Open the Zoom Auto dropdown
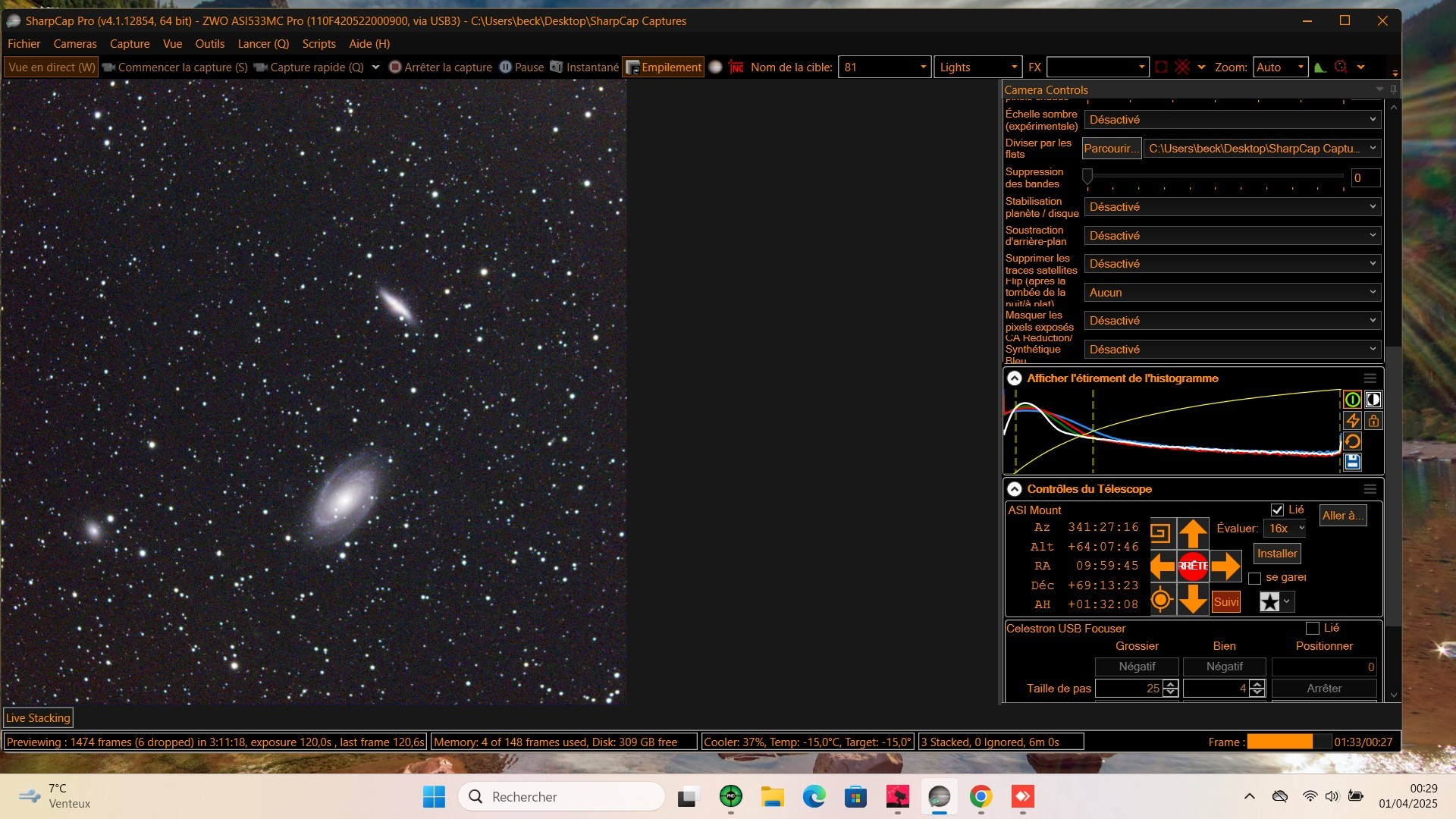The height and width of the screenshot is (819, 1456). pyautogui.click(x=1280, y=67)
